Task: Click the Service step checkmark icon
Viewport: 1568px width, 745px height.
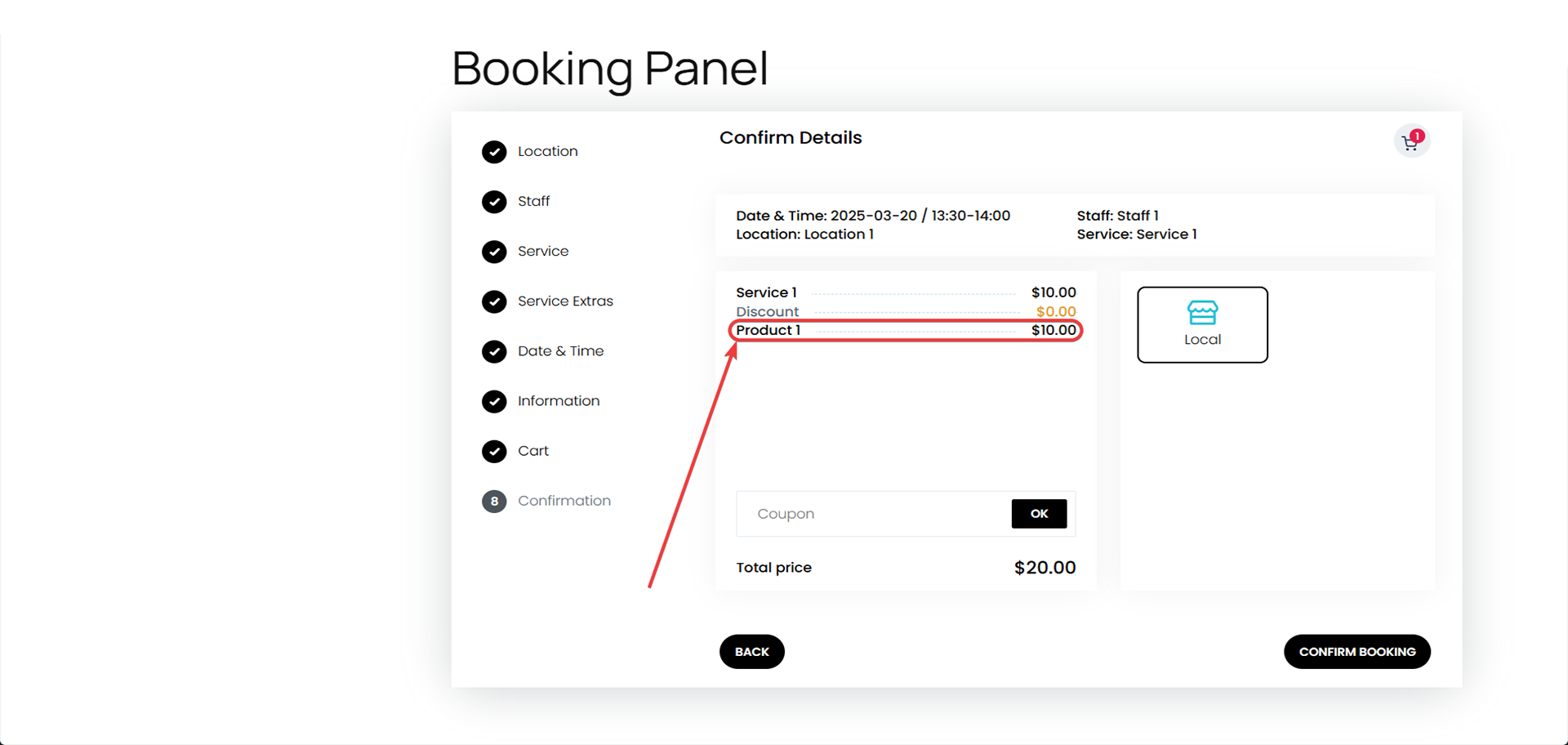Action: (494, 252)
